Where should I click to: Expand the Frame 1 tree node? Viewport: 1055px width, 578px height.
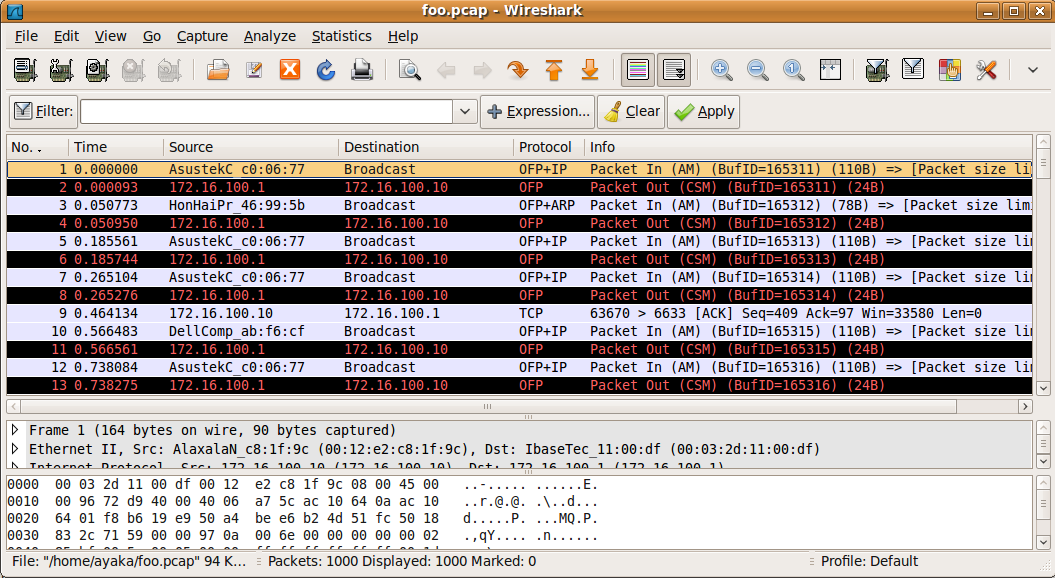pyautogui.click(x=15, y=431)
